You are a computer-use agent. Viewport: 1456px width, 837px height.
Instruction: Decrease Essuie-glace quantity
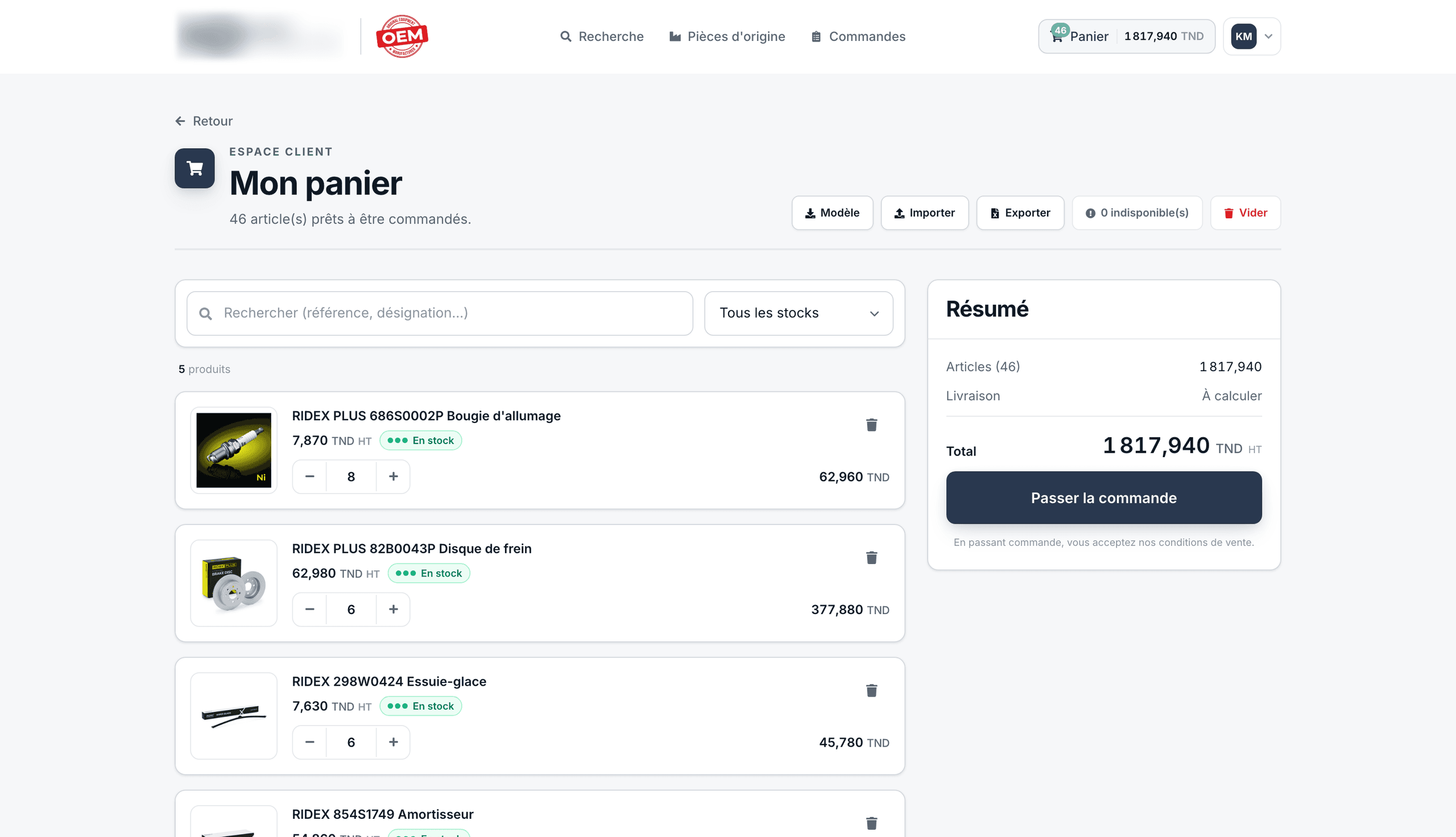coord(309,742)
